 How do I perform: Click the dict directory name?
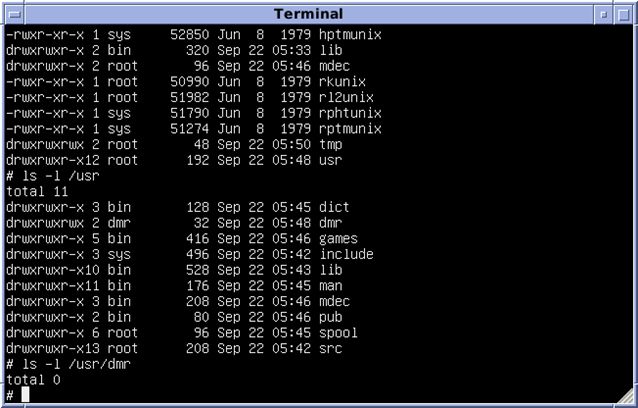pyautogui.click(x=334, y=207)
